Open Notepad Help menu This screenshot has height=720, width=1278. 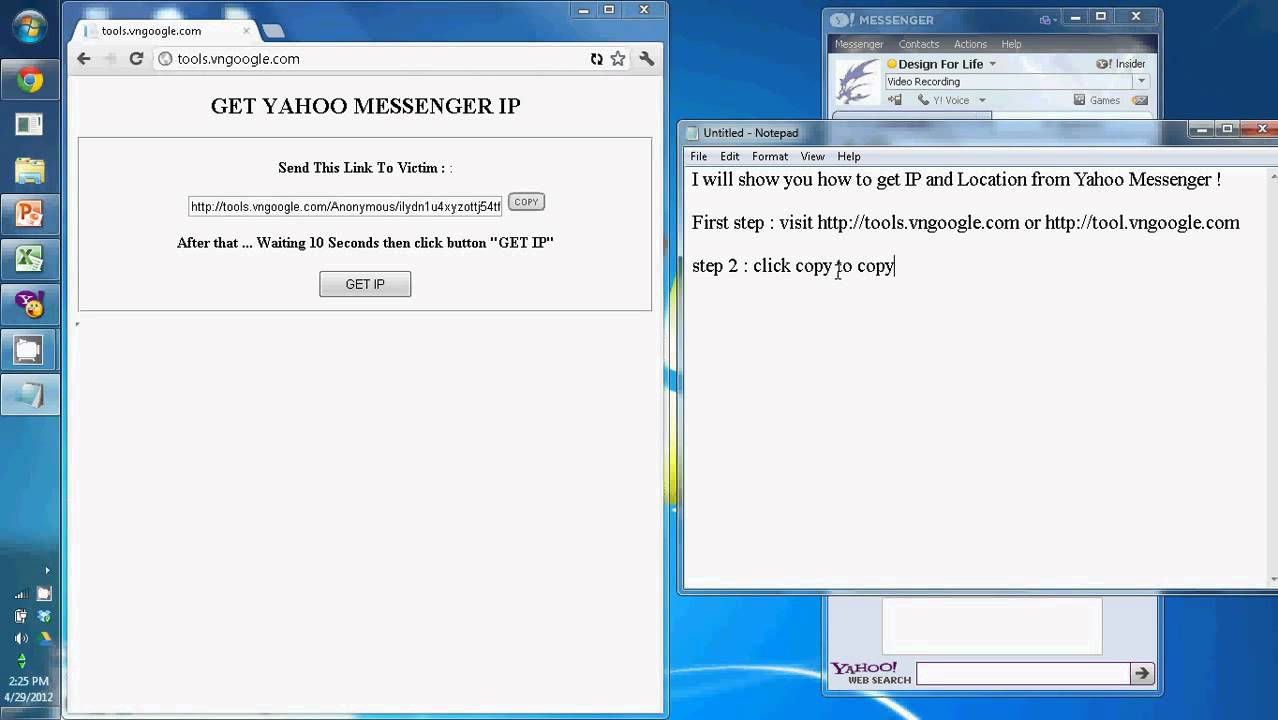point(849,156)
